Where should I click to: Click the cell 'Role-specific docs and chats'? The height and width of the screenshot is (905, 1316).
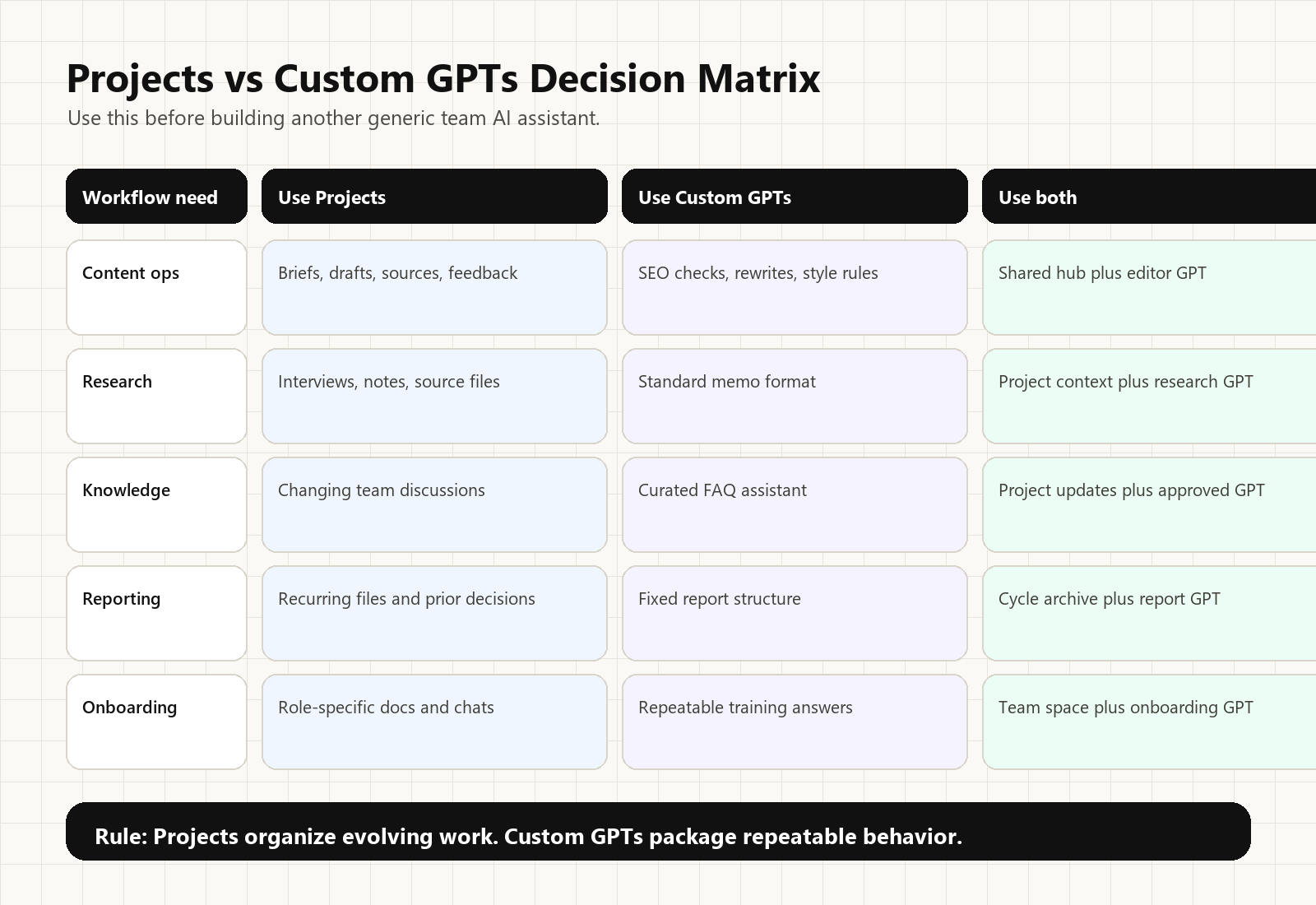[x=434, y=722]
